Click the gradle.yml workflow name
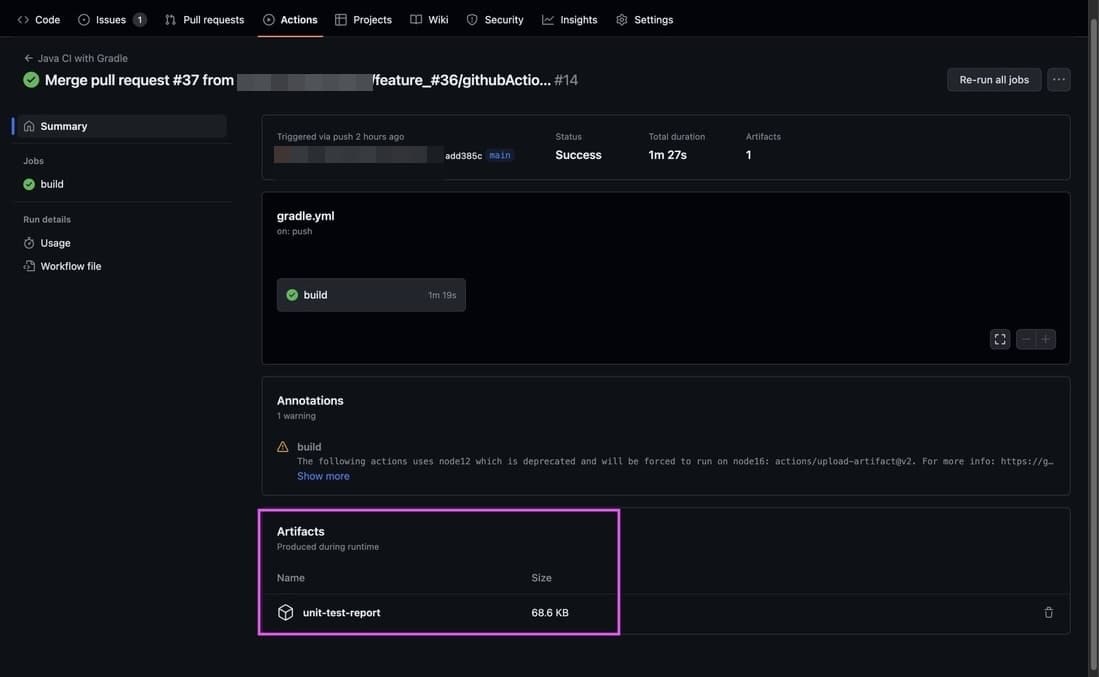 point(306,216)
